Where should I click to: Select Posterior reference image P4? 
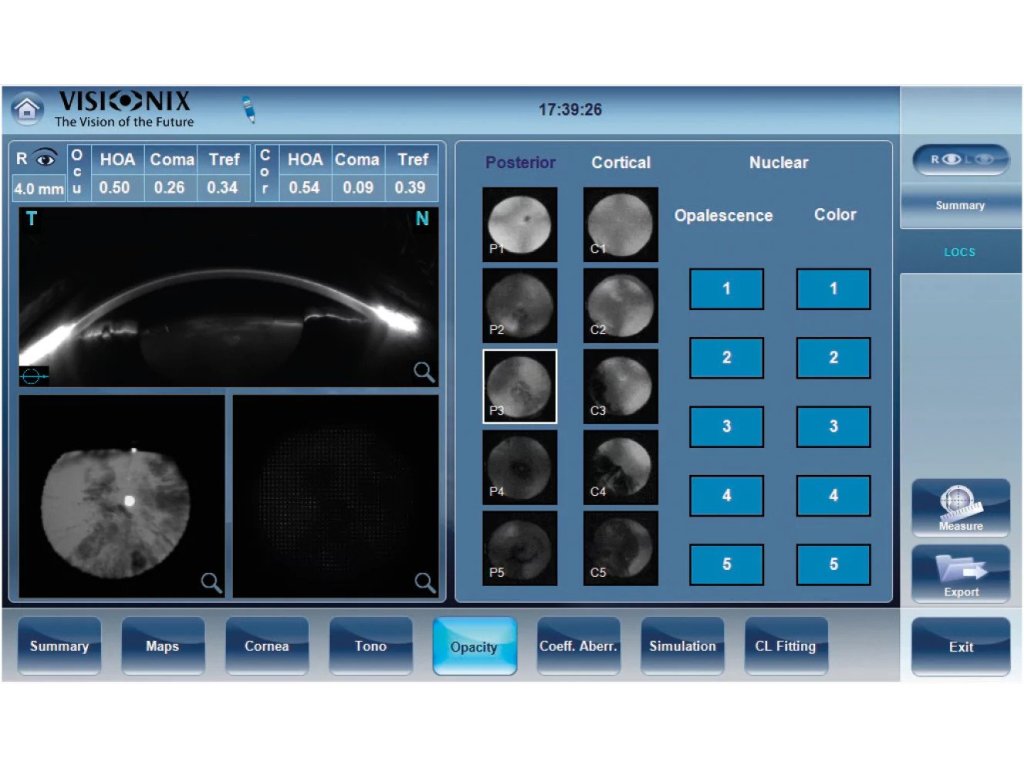[x=520, y=468]
